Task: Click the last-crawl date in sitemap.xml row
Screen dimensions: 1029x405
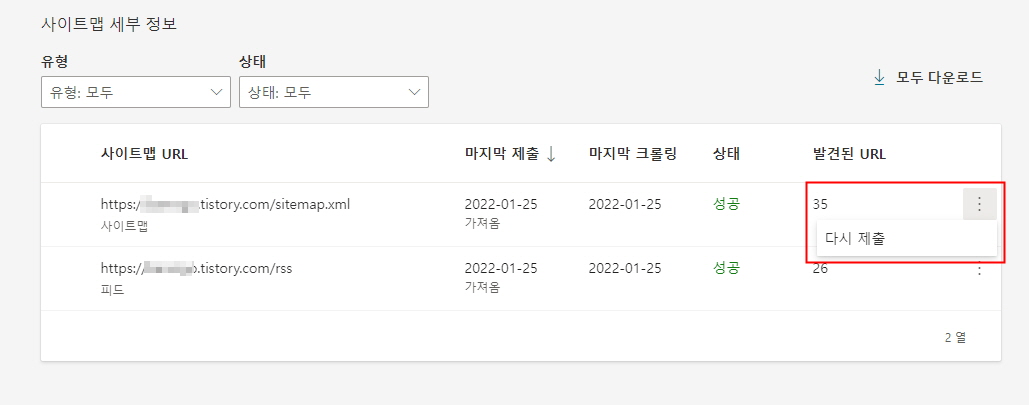Action: pyautogui.click(x=625, y=204)
